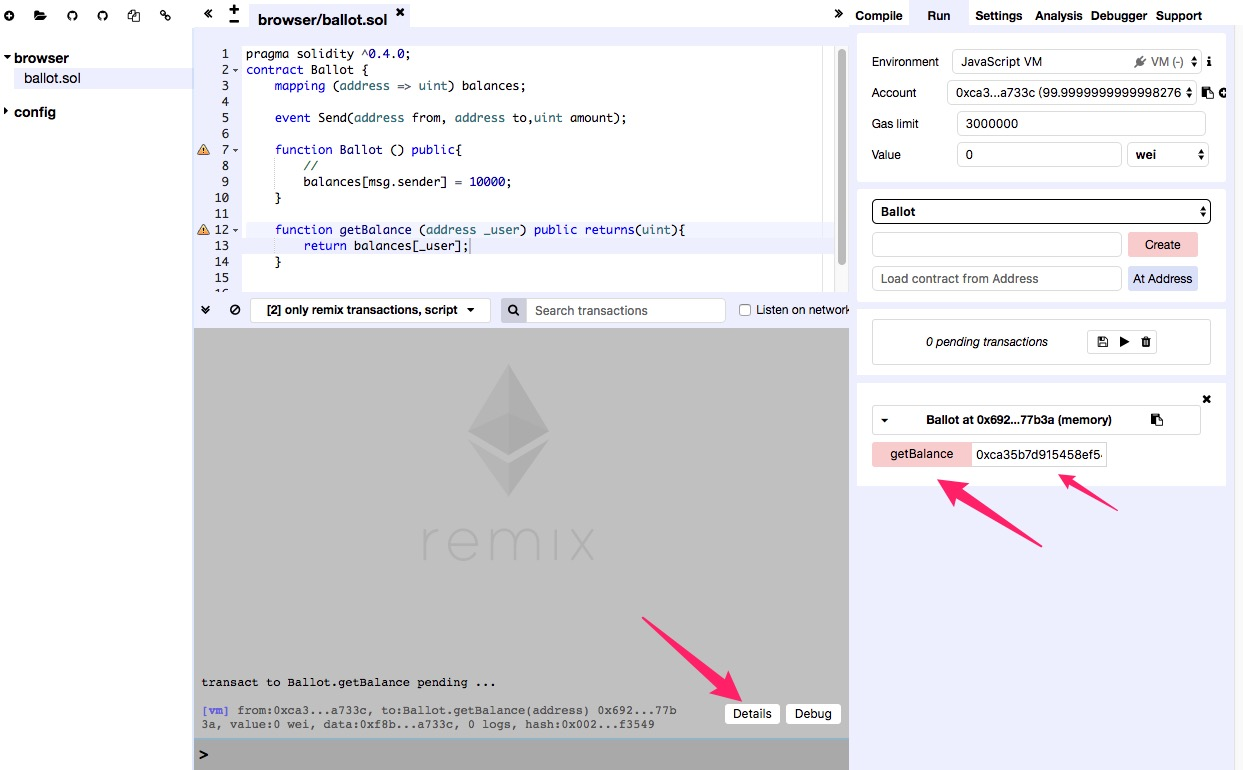Screen dimensions: 1243x770
Task: Click the warning icon on line 7
Action: click(x=204, y=150)
